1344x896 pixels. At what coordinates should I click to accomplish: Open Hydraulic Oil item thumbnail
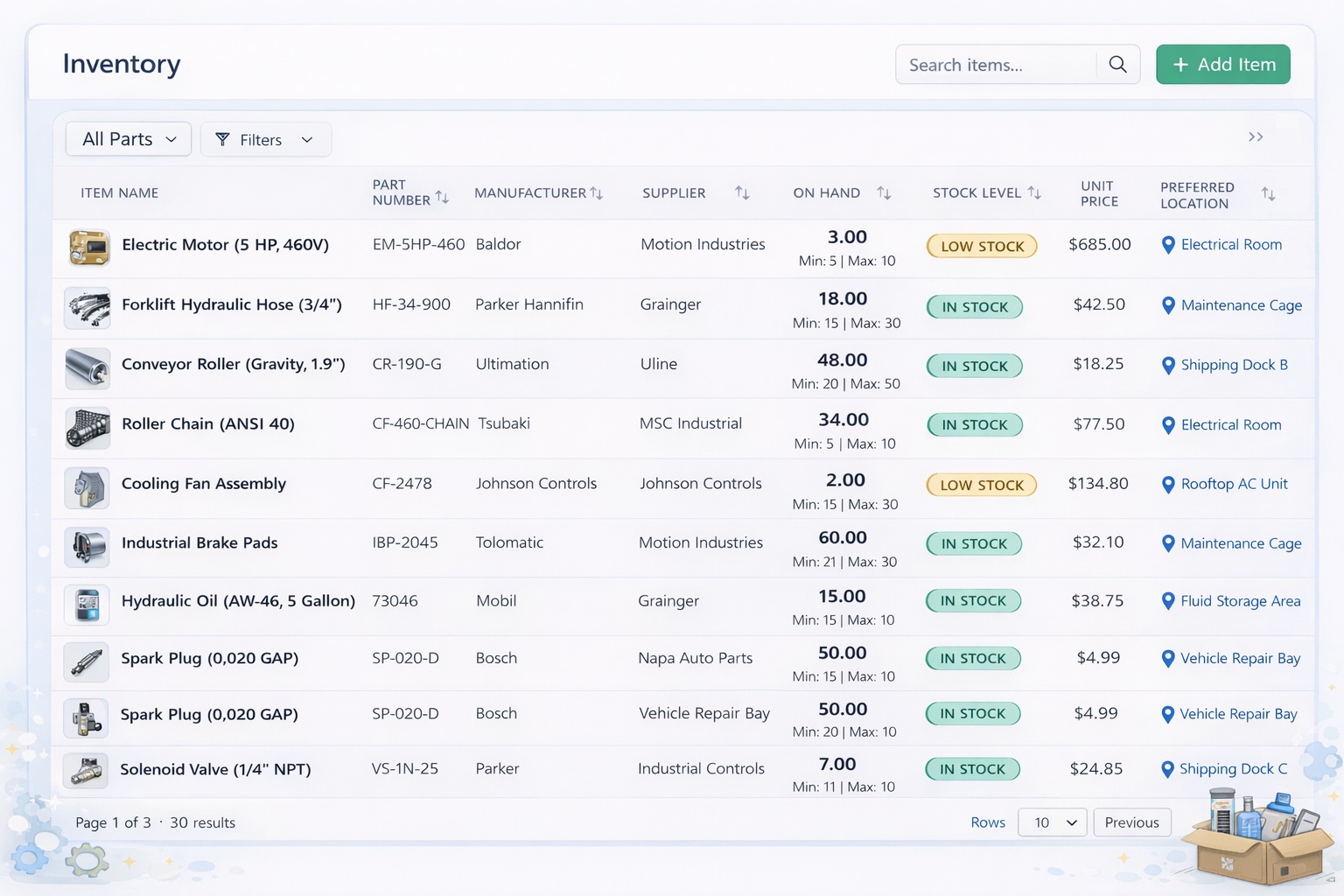click(x=87, y=605)
